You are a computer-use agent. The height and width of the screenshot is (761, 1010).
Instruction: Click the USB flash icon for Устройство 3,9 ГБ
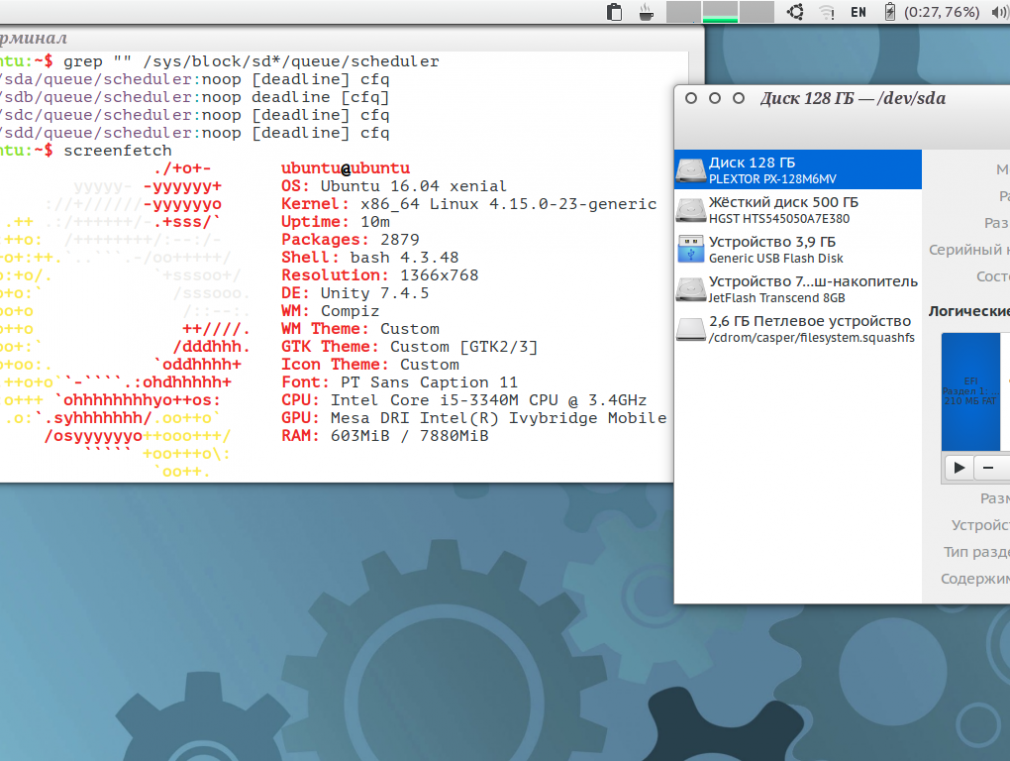tap(691, 249)
